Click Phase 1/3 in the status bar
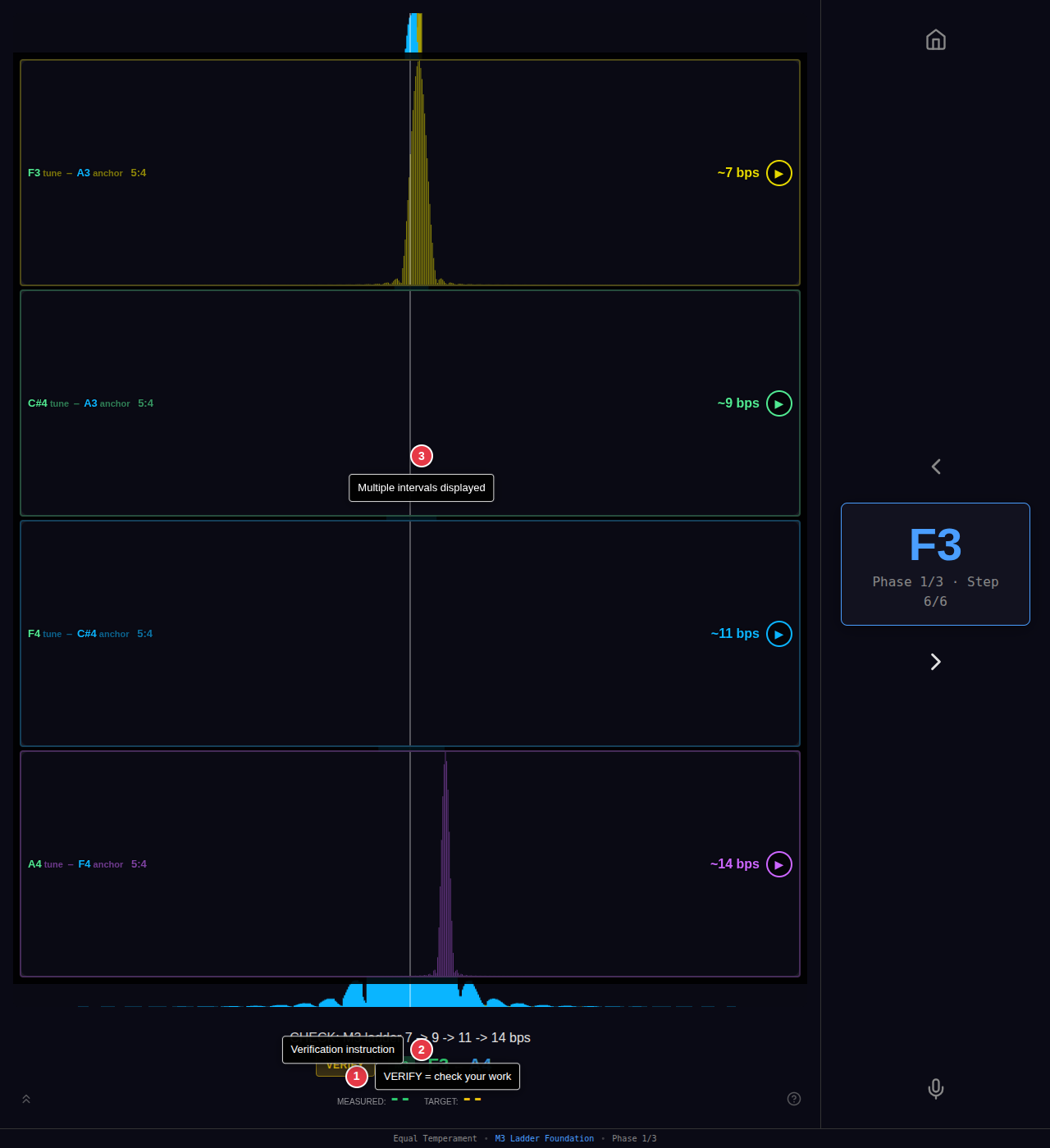The image size is (1050, 1148). tap(634, 1138)
